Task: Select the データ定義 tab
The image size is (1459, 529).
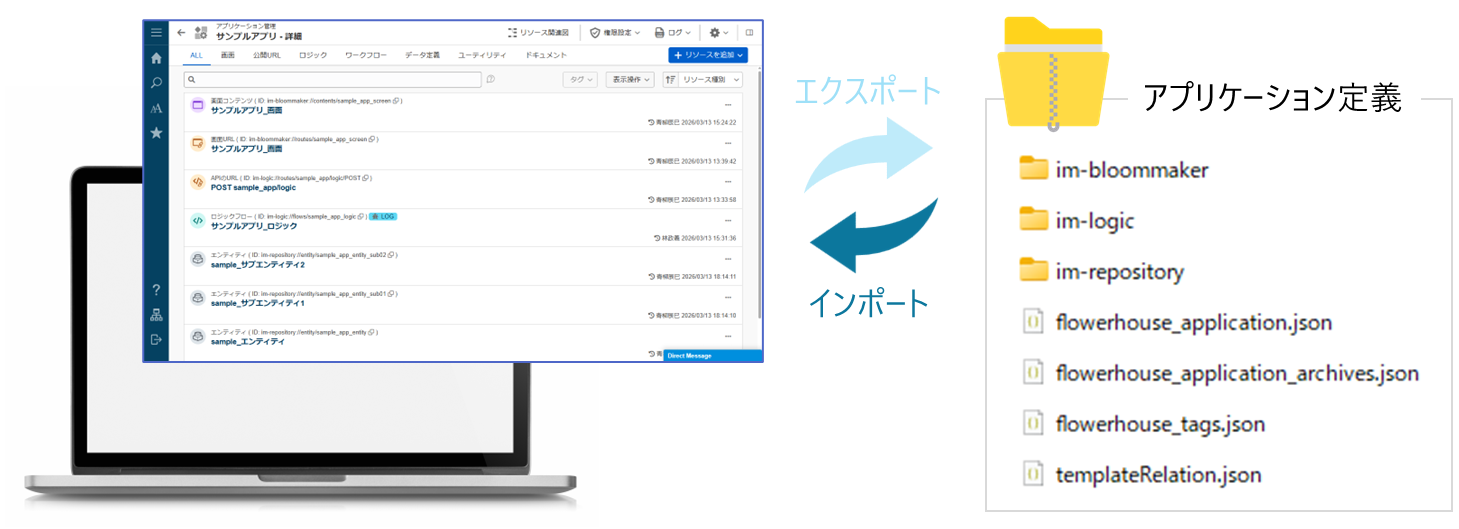Action: click(x=422, y=55)
